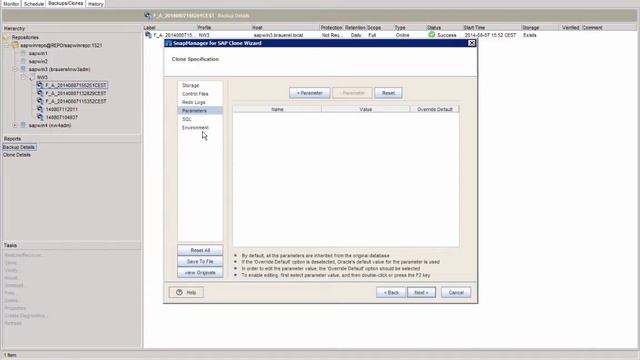This screenshot has height=360, width=640.
Task: Click the Override Default column header
Action: click(435, 109)
